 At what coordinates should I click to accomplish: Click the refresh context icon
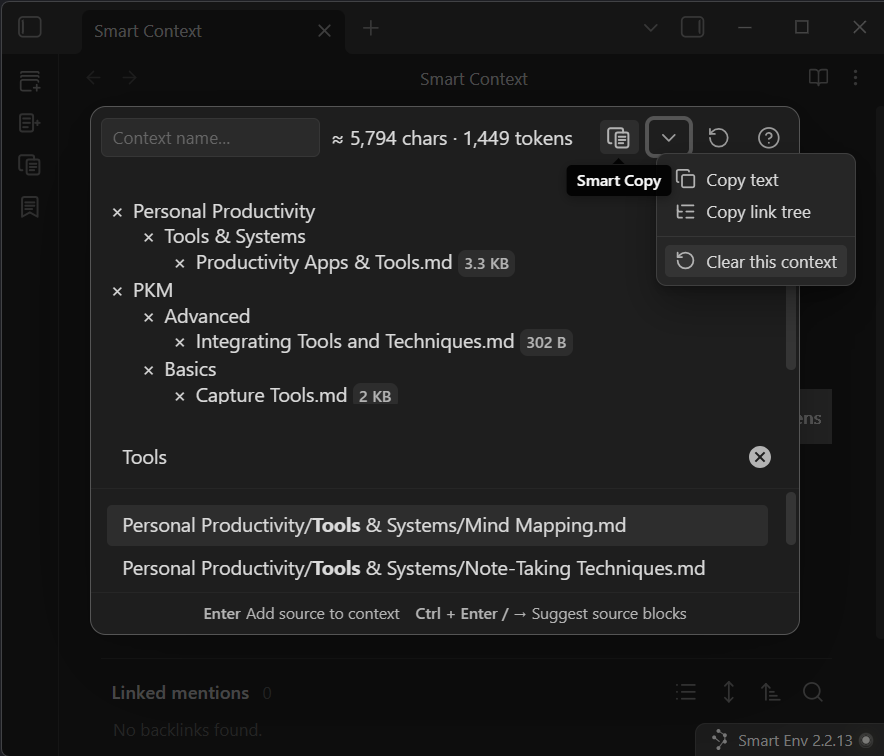pyautogui.click(x=718, y=138)
